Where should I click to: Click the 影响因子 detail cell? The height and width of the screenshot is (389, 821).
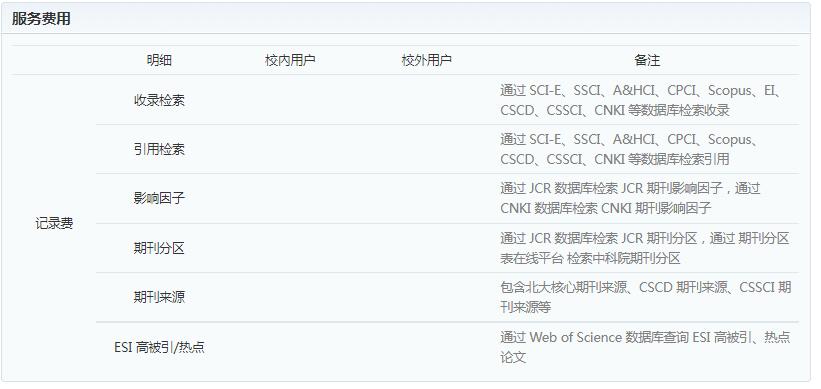tap(159, 198)
